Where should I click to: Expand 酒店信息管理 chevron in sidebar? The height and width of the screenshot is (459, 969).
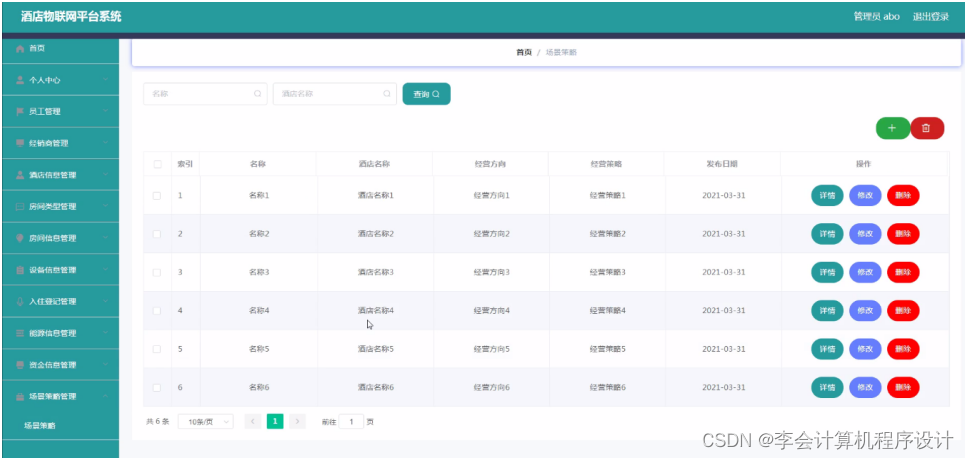[x=106, y=175]
